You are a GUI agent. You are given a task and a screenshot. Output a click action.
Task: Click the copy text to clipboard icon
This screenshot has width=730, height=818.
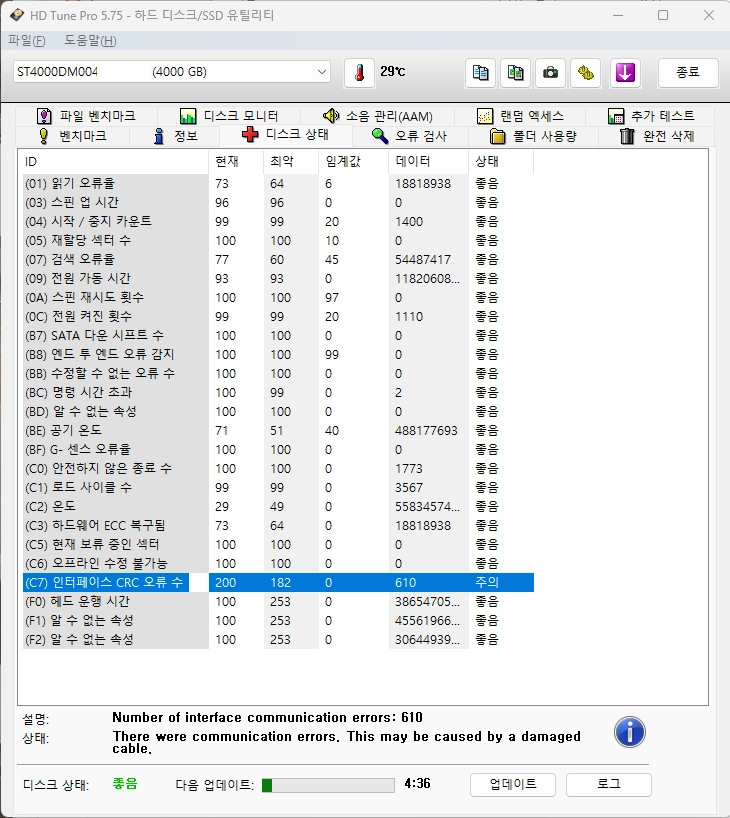point(480,73)
